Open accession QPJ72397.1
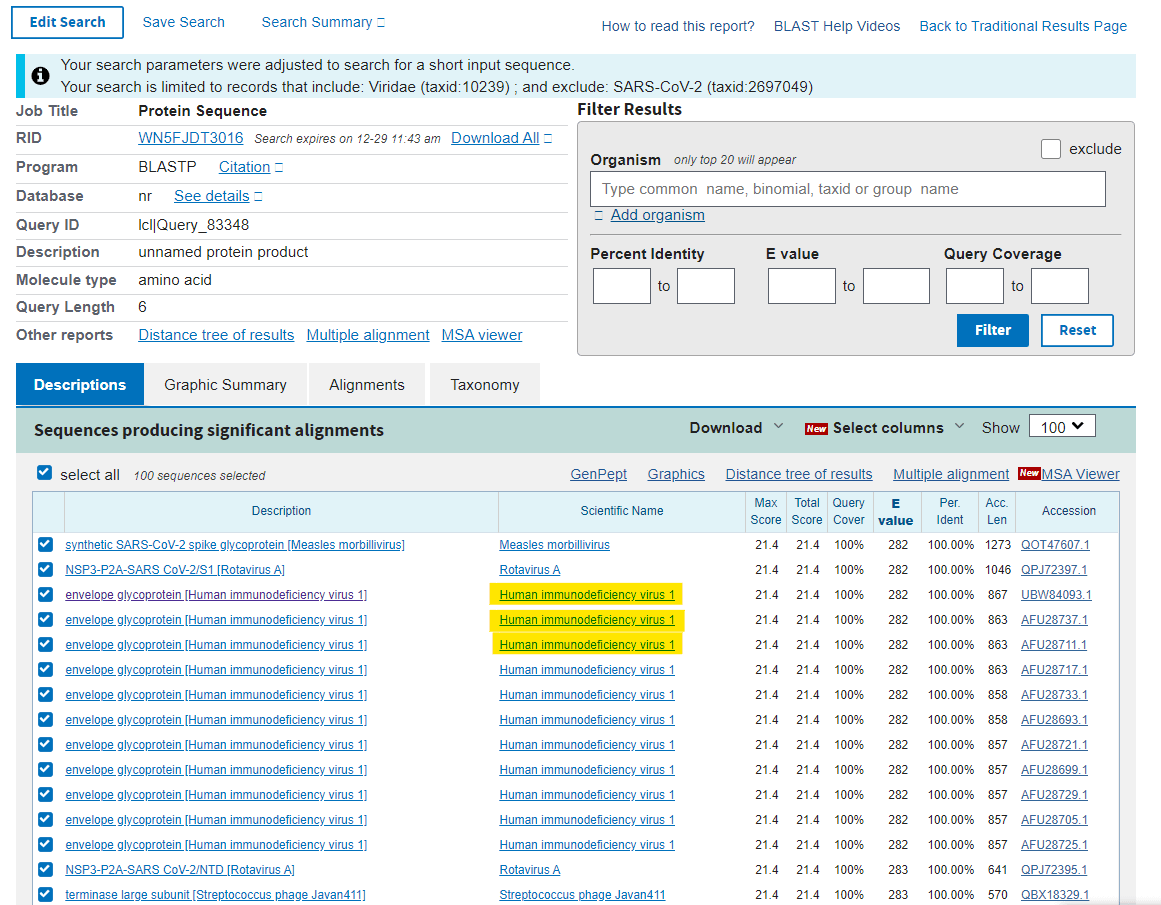This screenshot has width=1161, height=905. [x=1054, y=570]
